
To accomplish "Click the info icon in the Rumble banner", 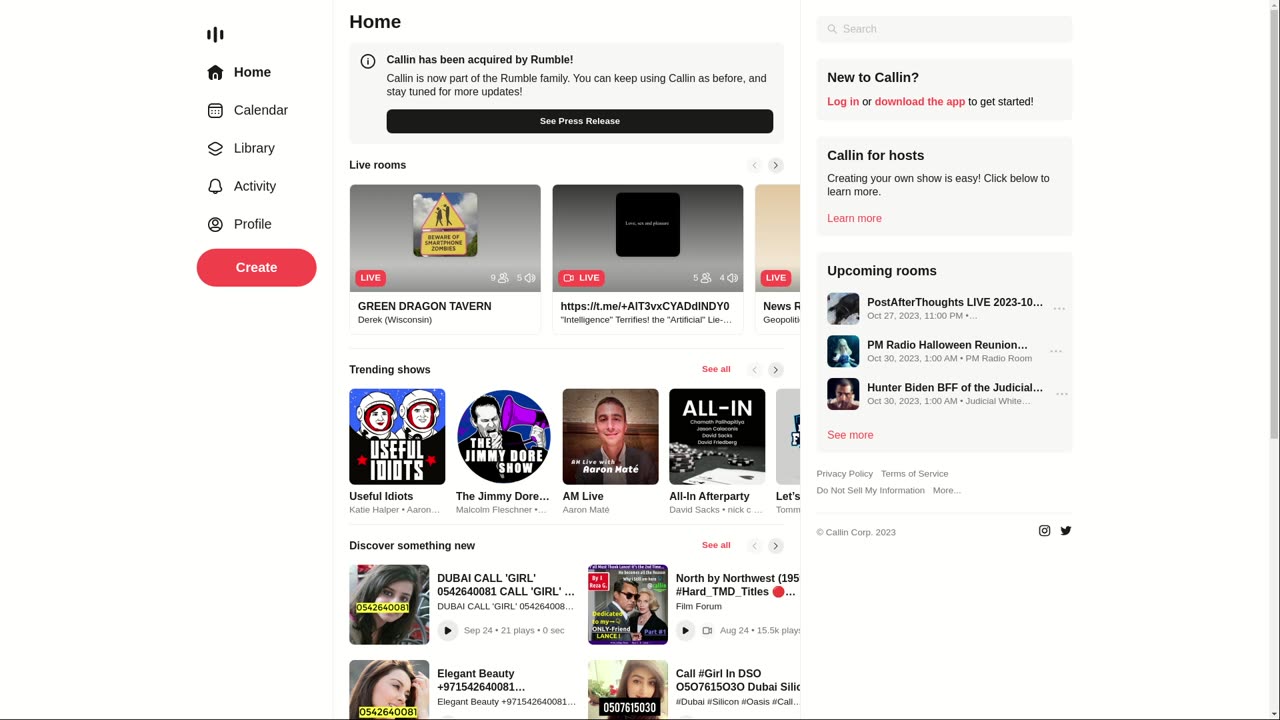I will pos(368,61).
